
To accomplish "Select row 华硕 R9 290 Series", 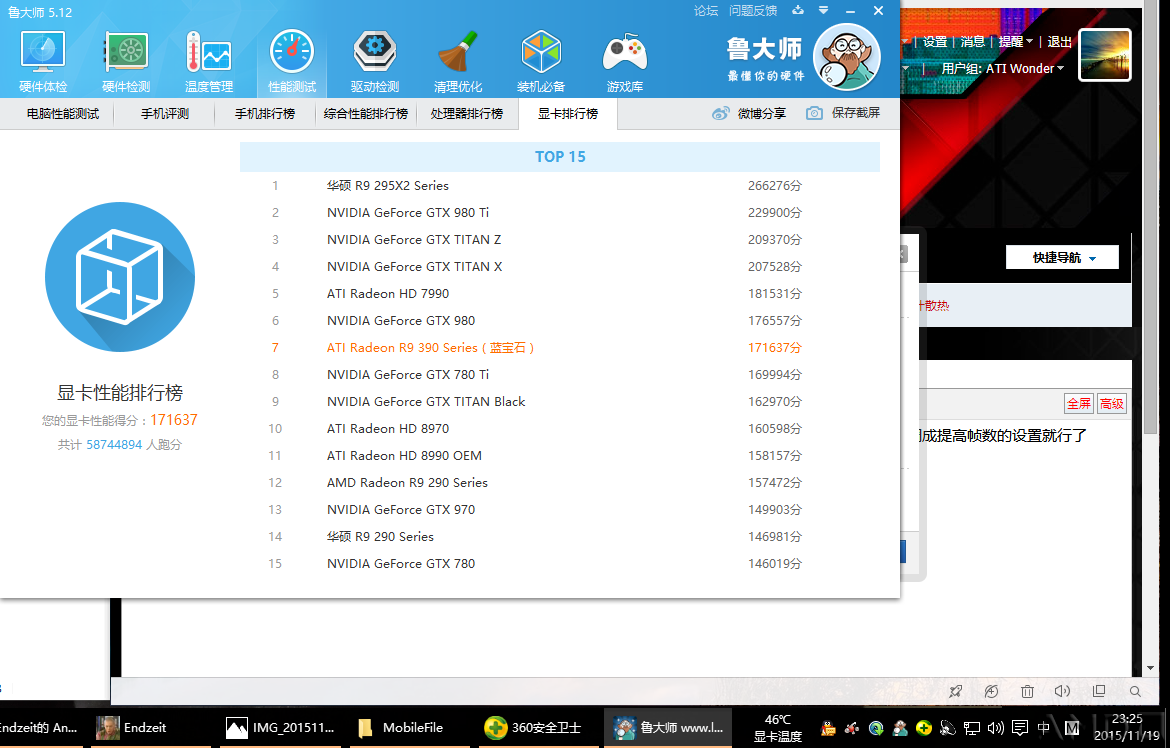I will click(560, 537).
